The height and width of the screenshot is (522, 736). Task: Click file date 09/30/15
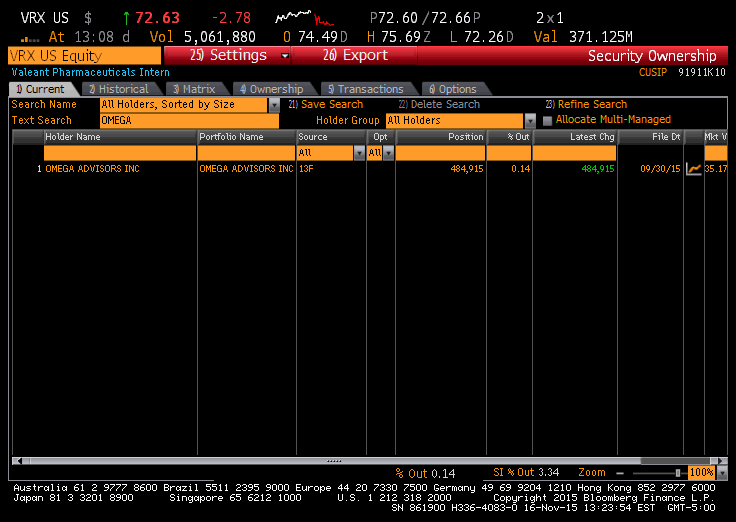(x=660, y=169)
